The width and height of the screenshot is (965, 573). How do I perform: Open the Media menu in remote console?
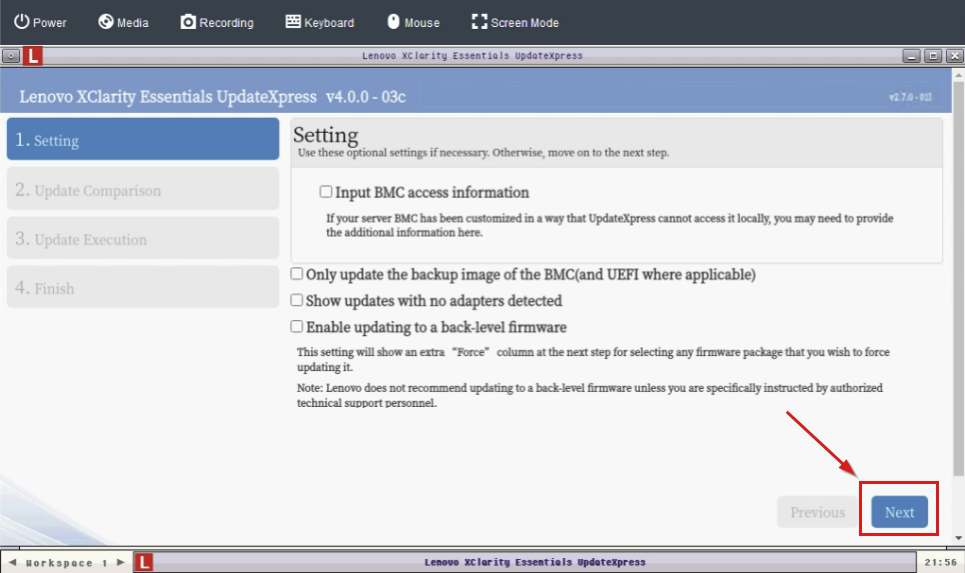click(x=123, y=22)
